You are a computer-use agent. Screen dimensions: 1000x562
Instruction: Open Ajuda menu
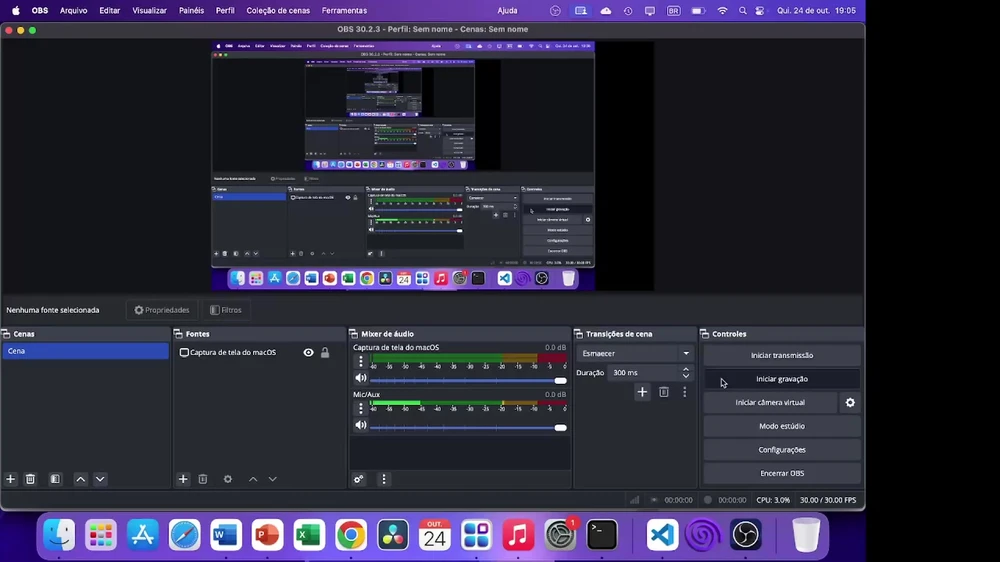coord(508,10)
